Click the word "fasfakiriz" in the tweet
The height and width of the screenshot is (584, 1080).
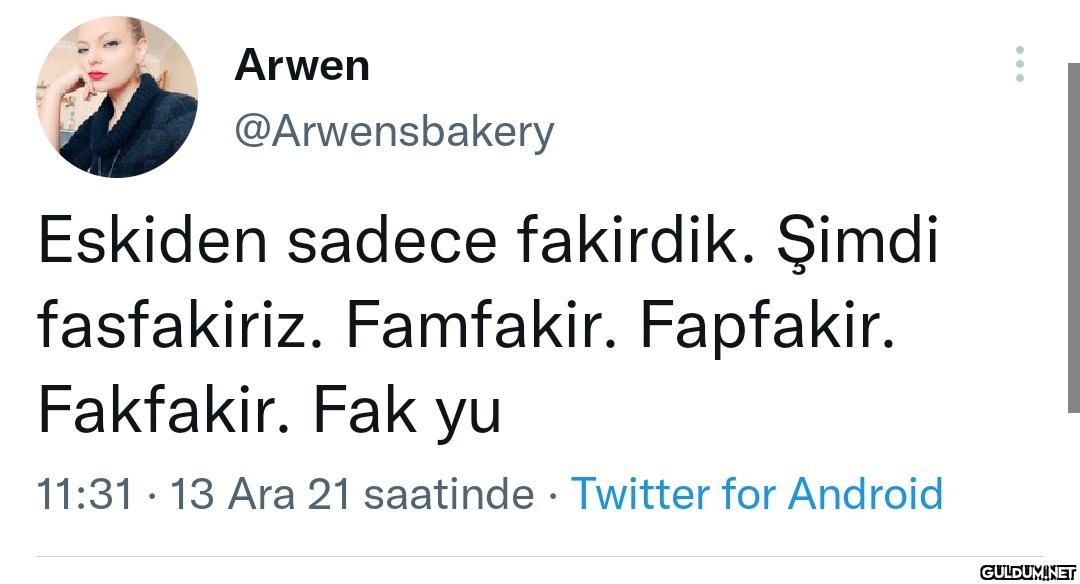(x=183, y=327)
